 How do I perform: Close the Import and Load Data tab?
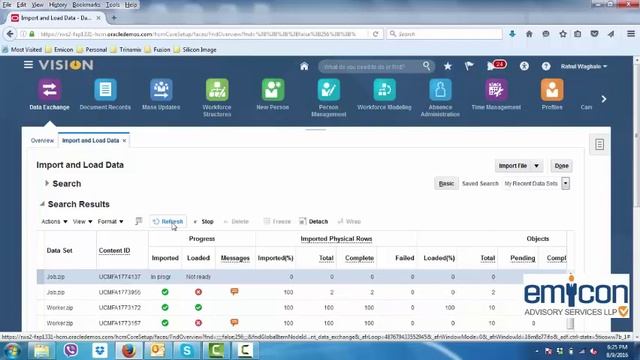coord(124,140)
